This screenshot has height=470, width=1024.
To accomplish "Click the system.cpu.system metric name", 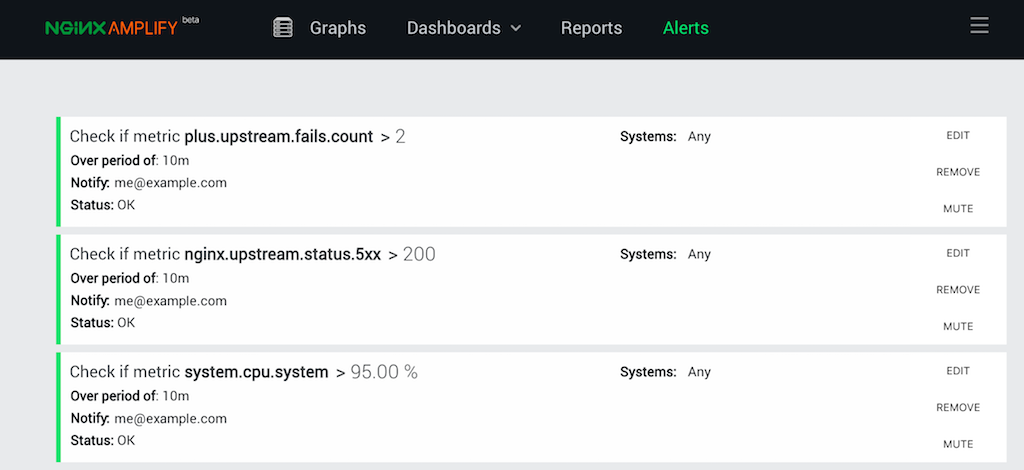I will 256,373.
